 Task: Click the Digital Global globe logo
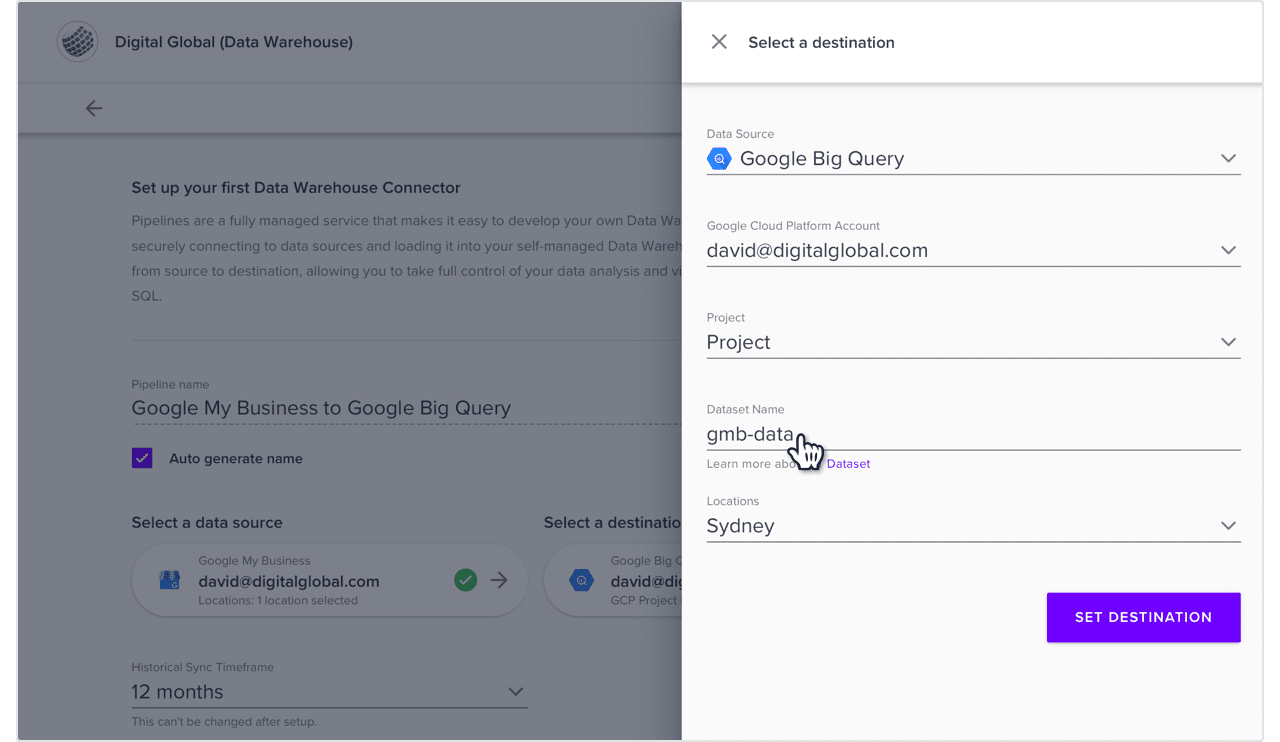click(77, 42)
